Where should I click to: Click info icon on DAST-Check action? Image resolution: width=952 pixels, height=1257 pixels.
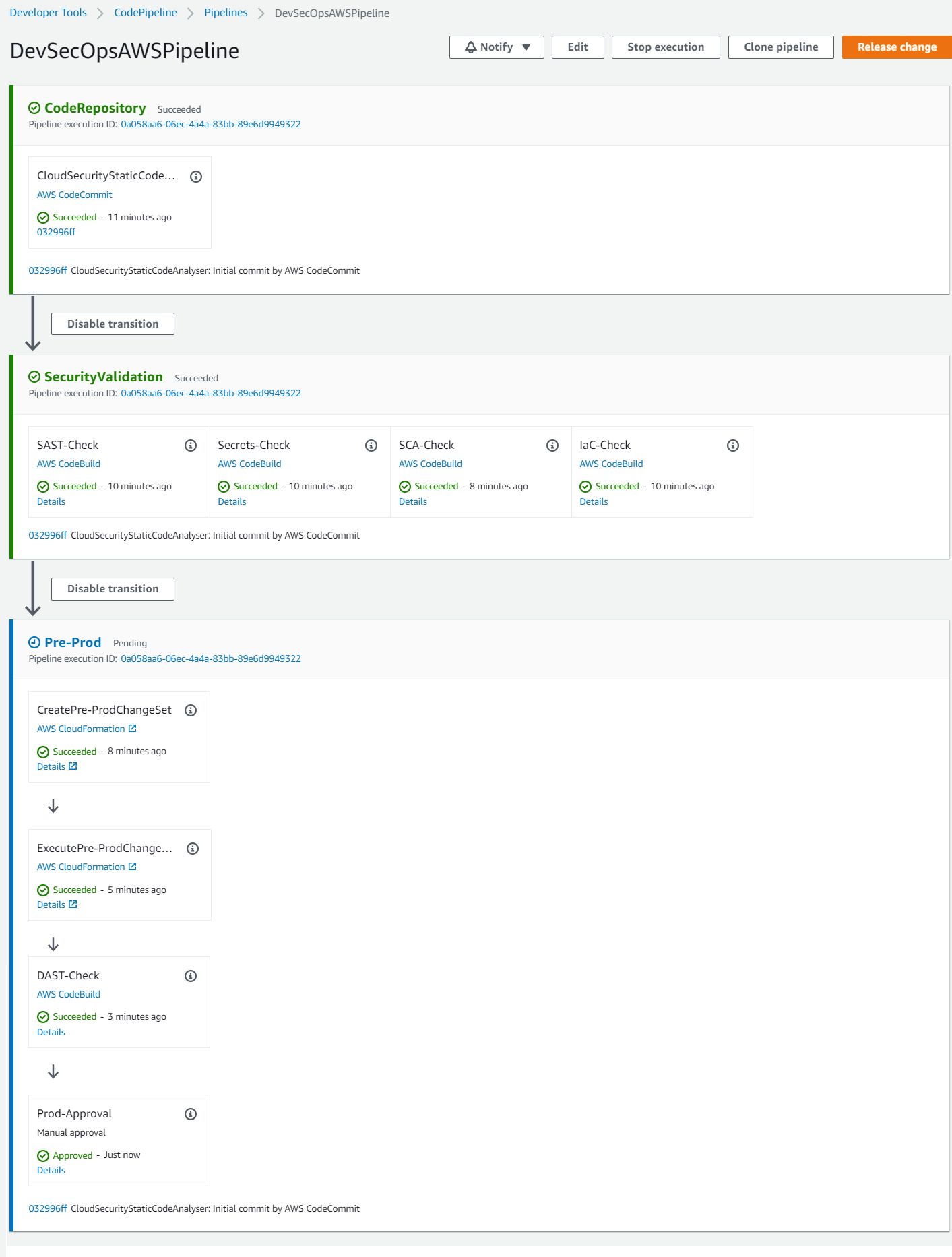tap(191, 976)
